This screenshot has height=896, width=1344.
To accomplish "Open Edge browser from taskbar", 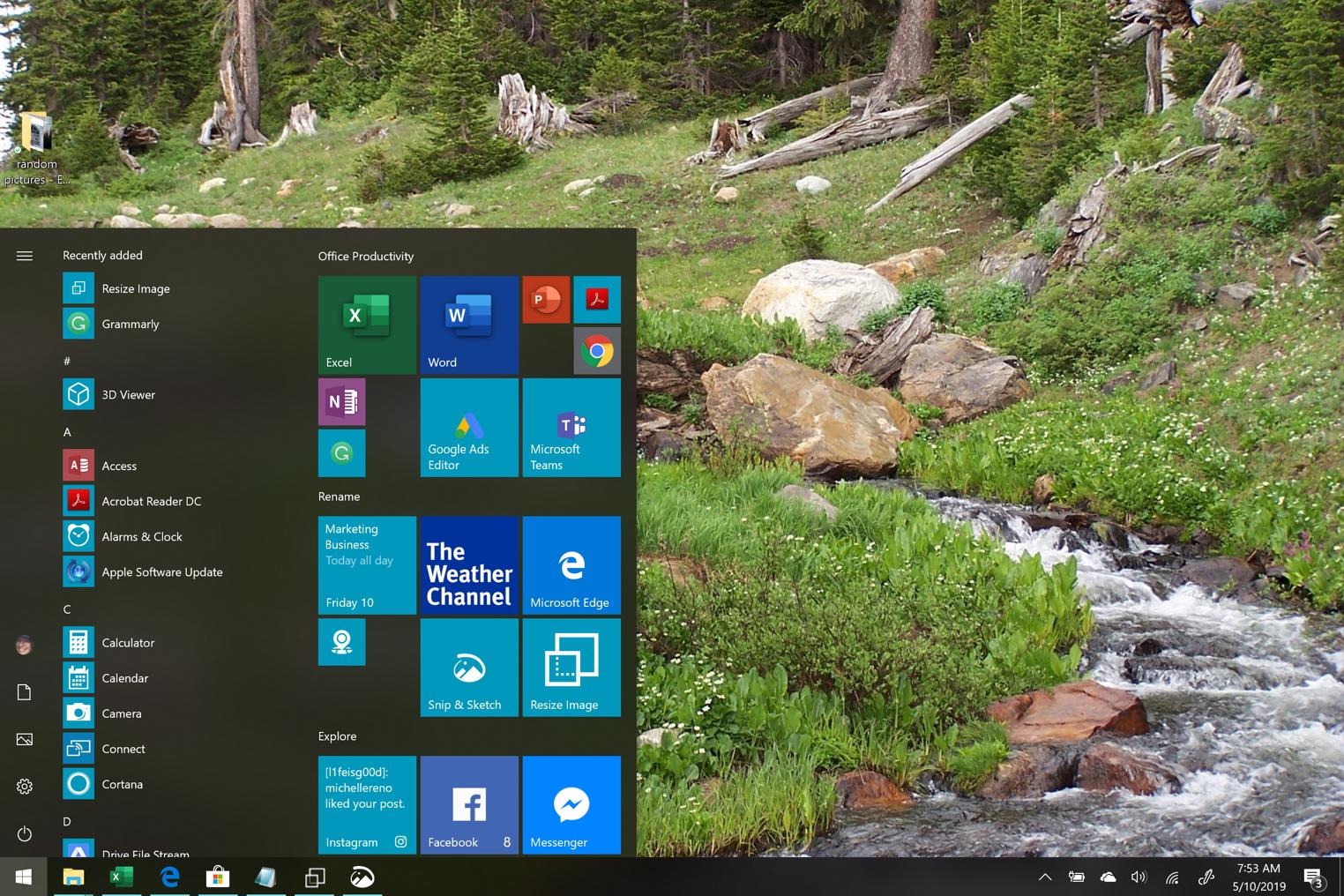I will click(x=169, y=877).
